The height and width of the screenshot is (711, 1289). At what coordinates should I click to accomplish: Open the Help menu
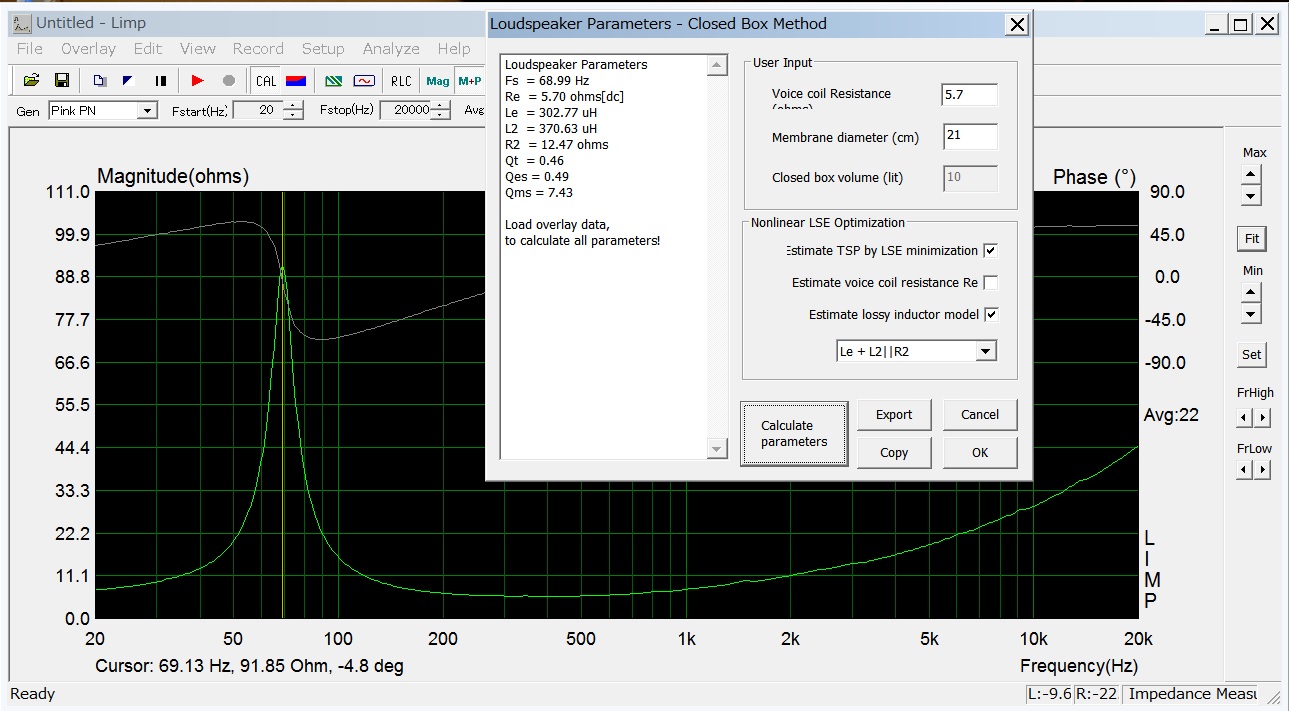[x=454, y=49]
